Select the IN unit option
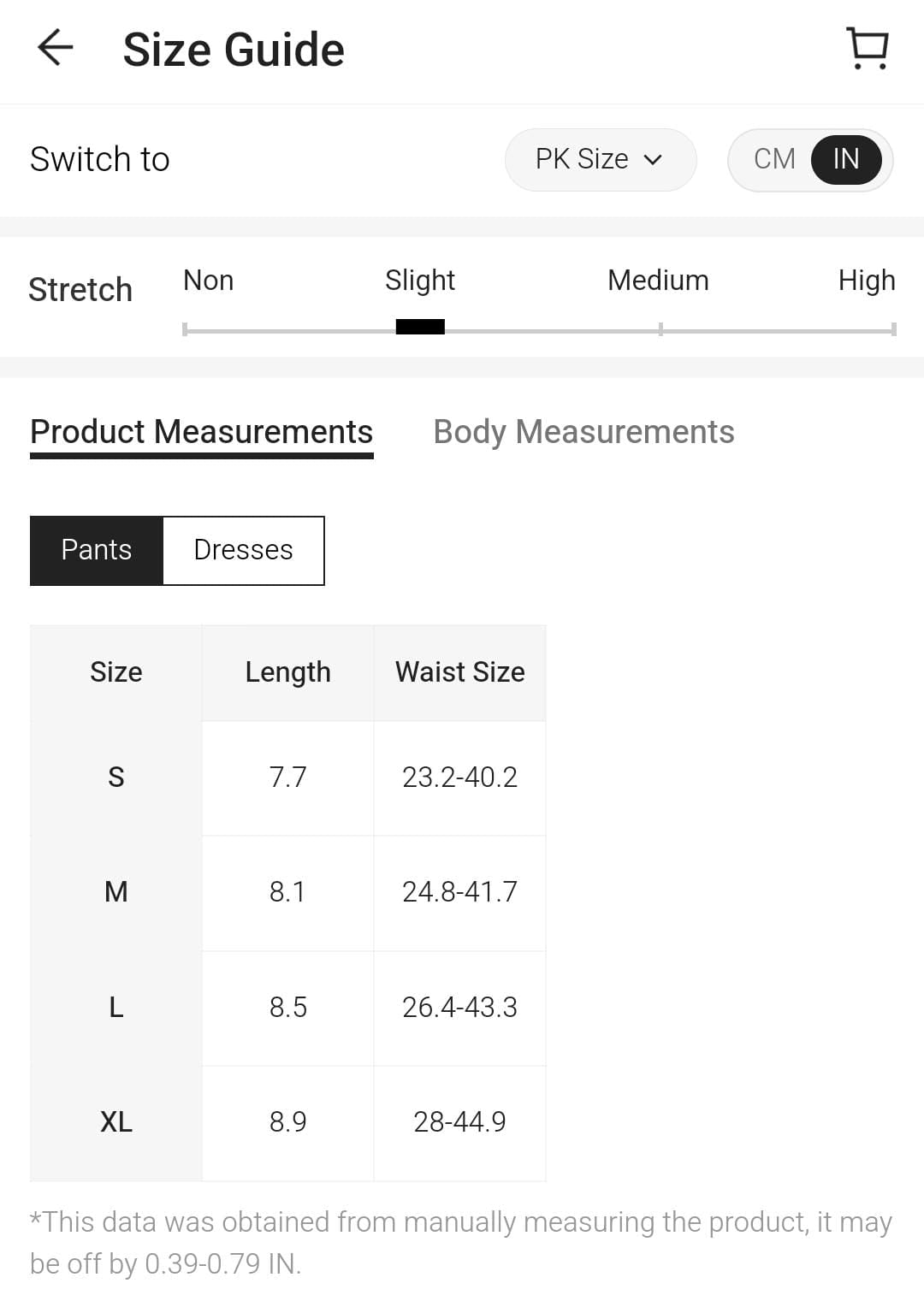This screenshot has height=1307, width=924. 845,159
